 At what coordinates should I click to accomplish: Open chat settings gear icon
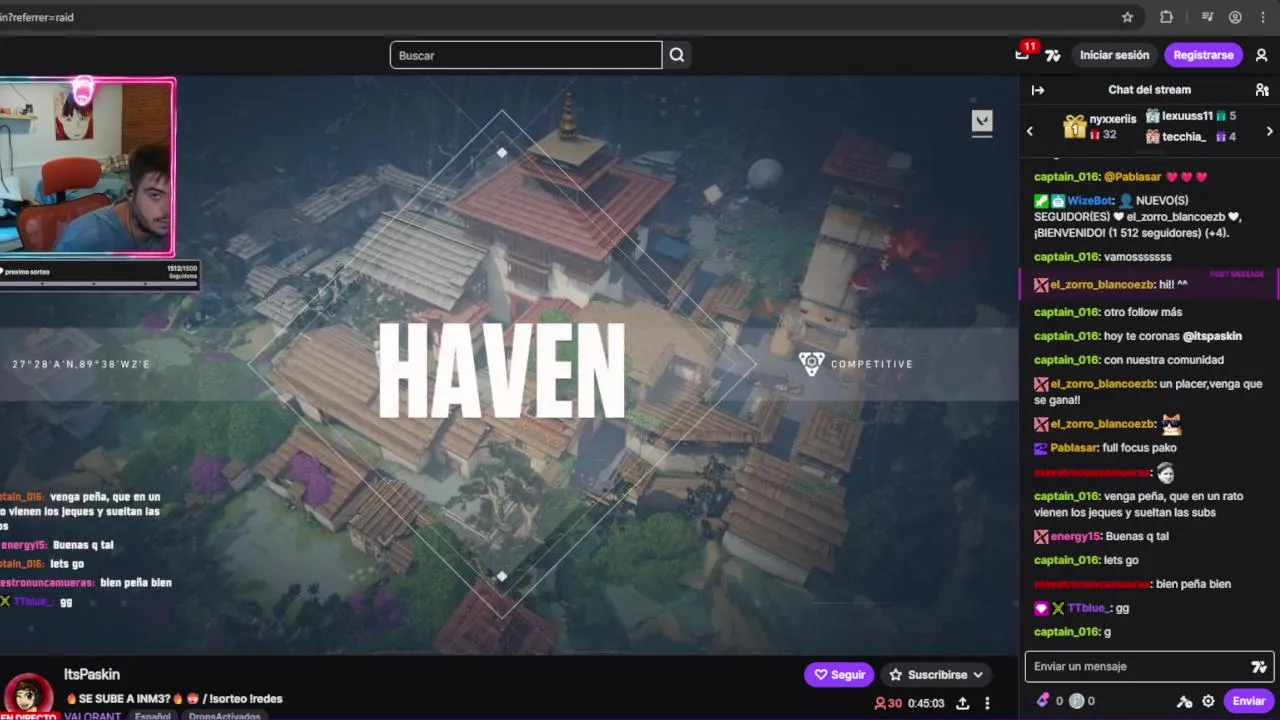coord(1208,701)
